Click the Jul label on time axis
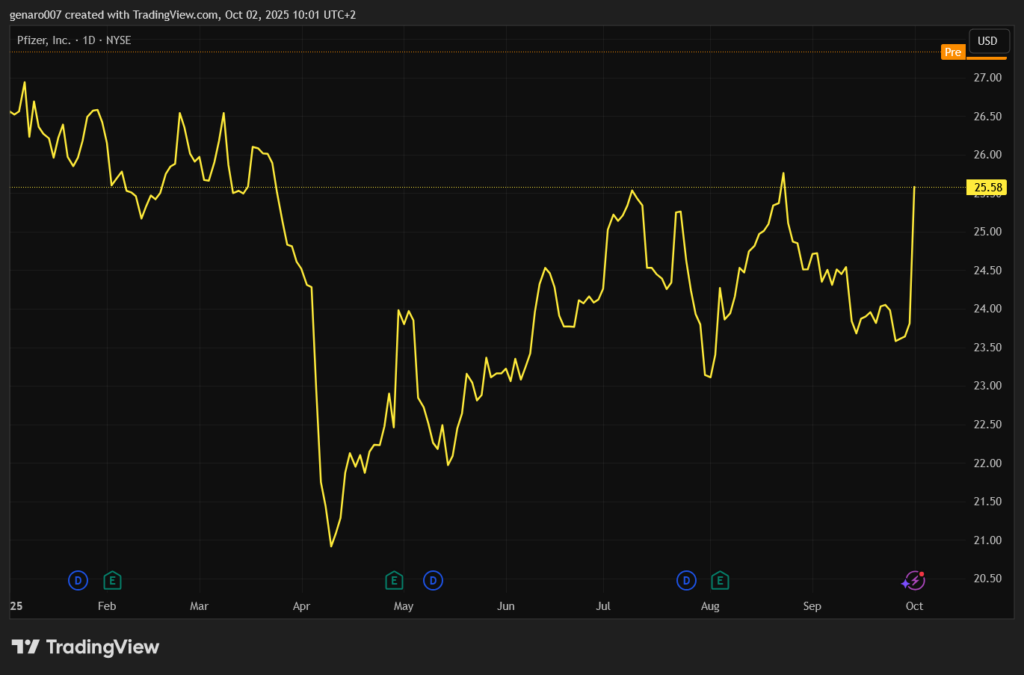 [x=603, y=606]
